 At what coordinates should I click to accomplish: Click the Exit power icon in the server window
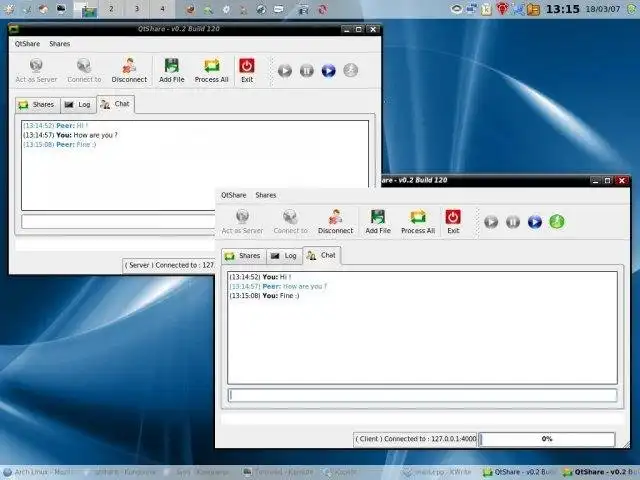(247, 65)
